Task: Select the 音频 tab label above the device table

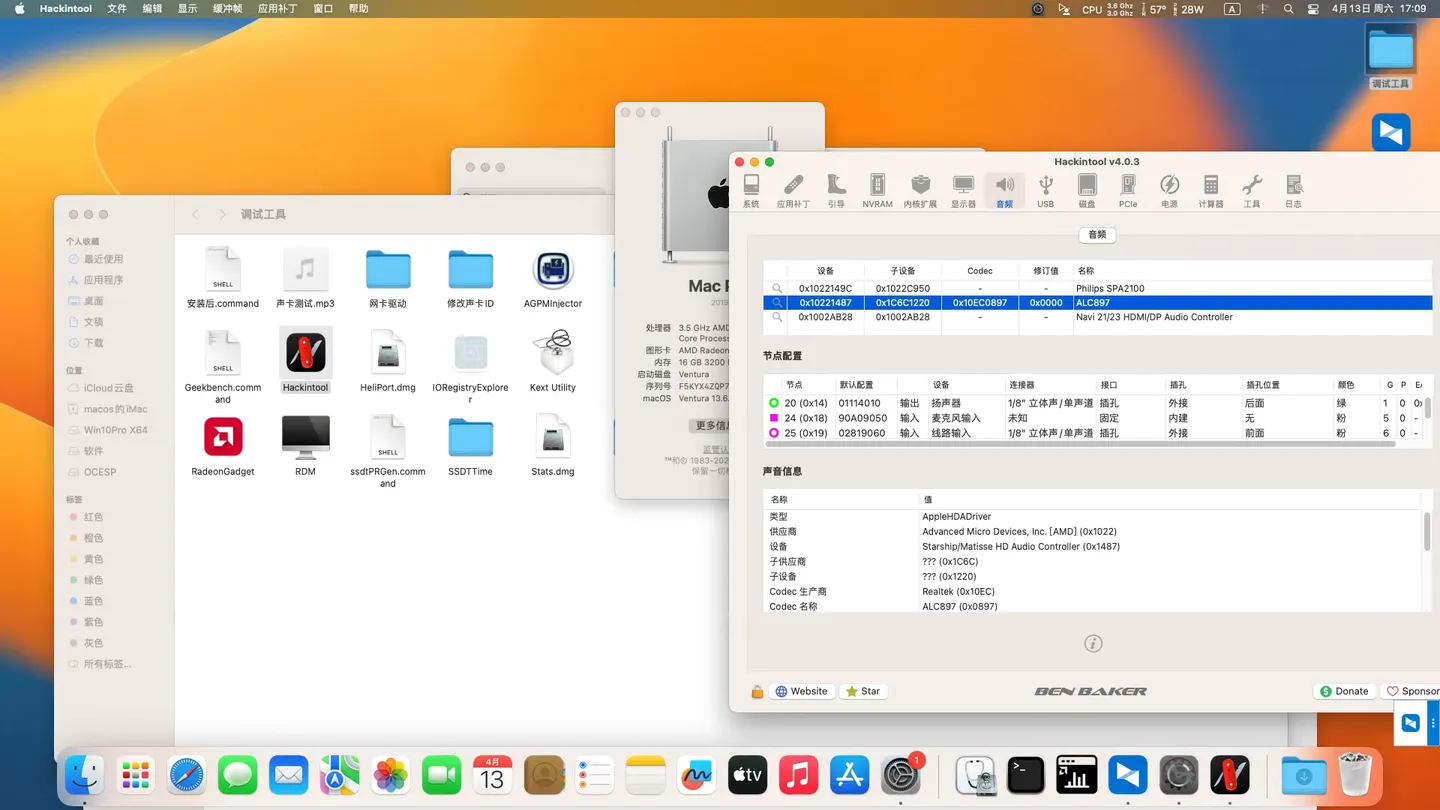Action: point(1096,234)
